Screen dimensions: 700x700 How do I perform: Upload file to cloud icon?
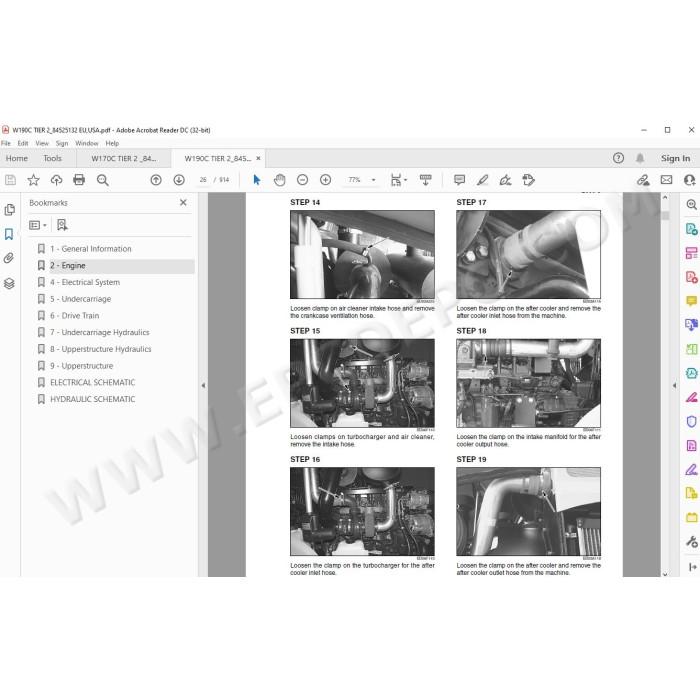[56, 180]
